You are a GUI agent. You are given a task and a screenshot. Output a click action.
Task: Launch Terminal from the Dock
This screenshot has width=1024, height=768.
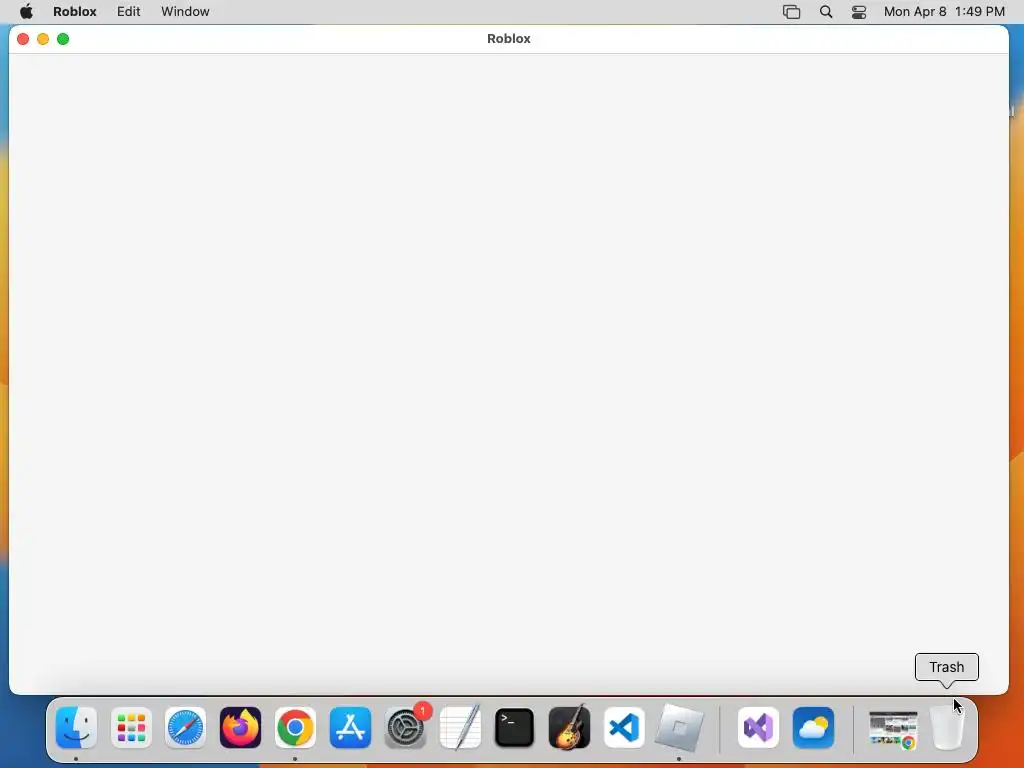coord(515,728)
